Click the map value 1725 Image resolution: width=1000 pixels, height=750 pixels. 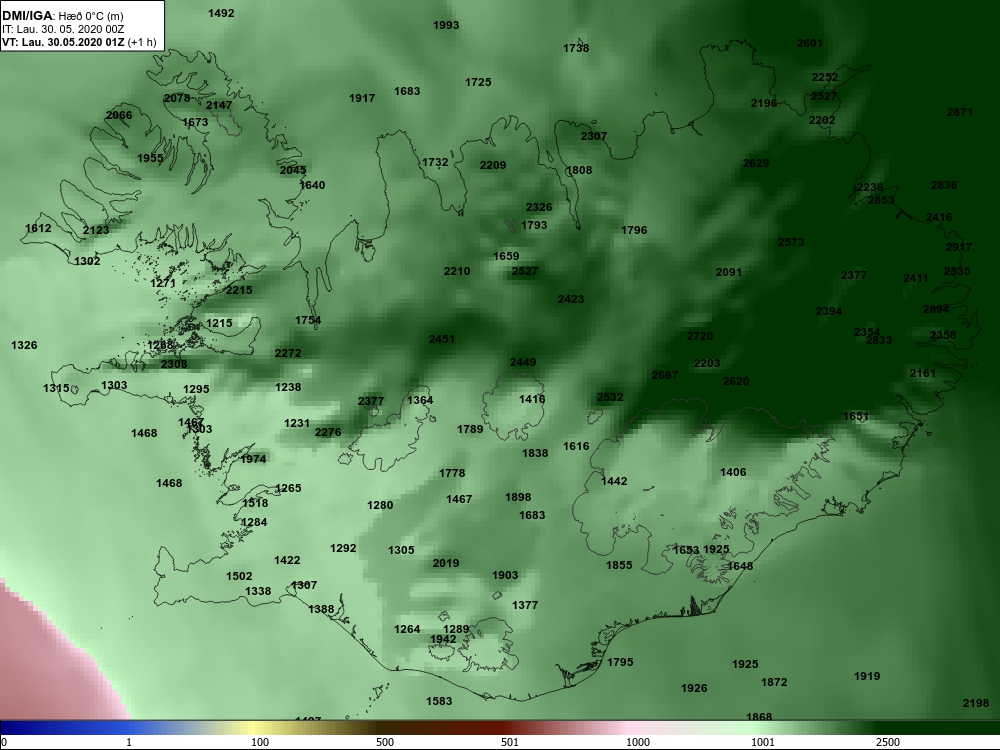(x=478, y=82)
